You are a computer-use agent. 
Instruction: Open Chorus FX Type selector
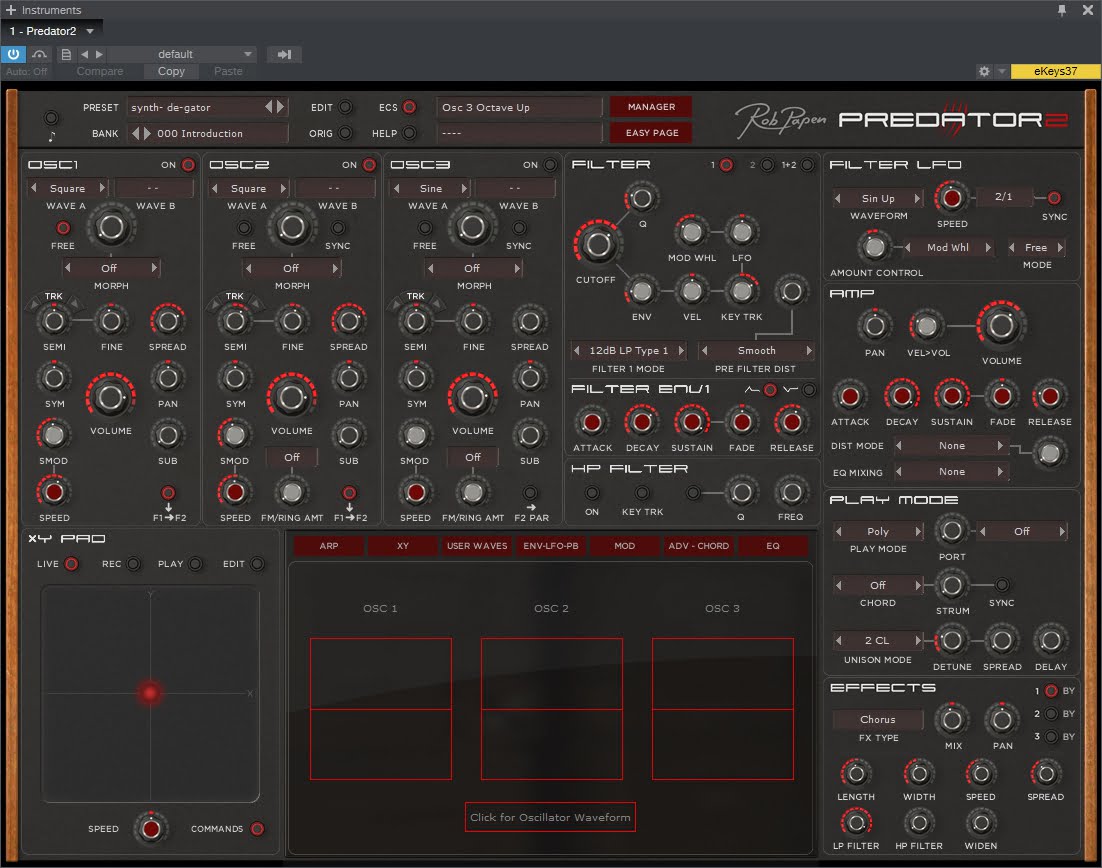click(x=878, y=719)
